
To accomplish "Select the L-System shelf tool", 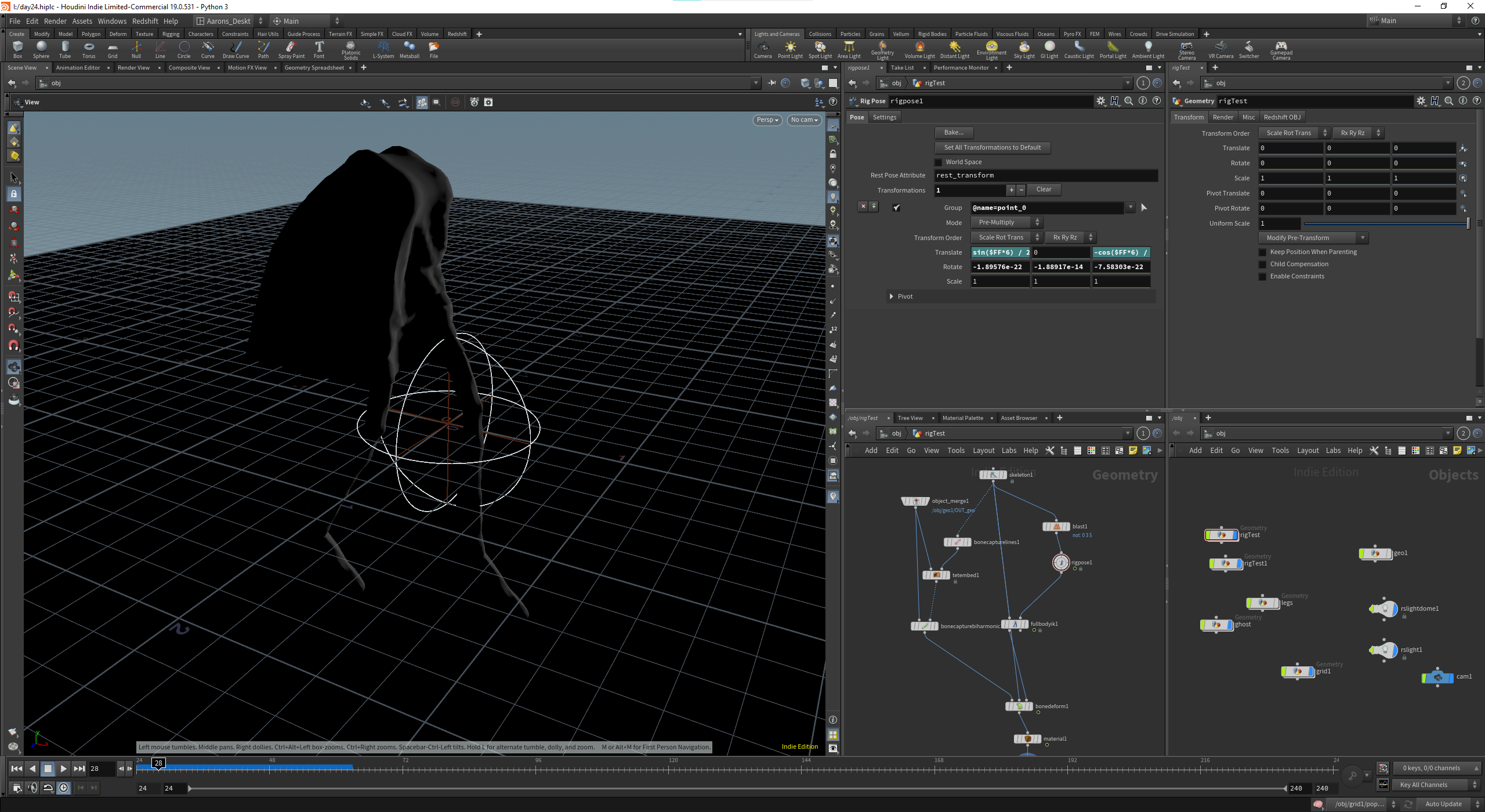I will [x=383, y=50].
